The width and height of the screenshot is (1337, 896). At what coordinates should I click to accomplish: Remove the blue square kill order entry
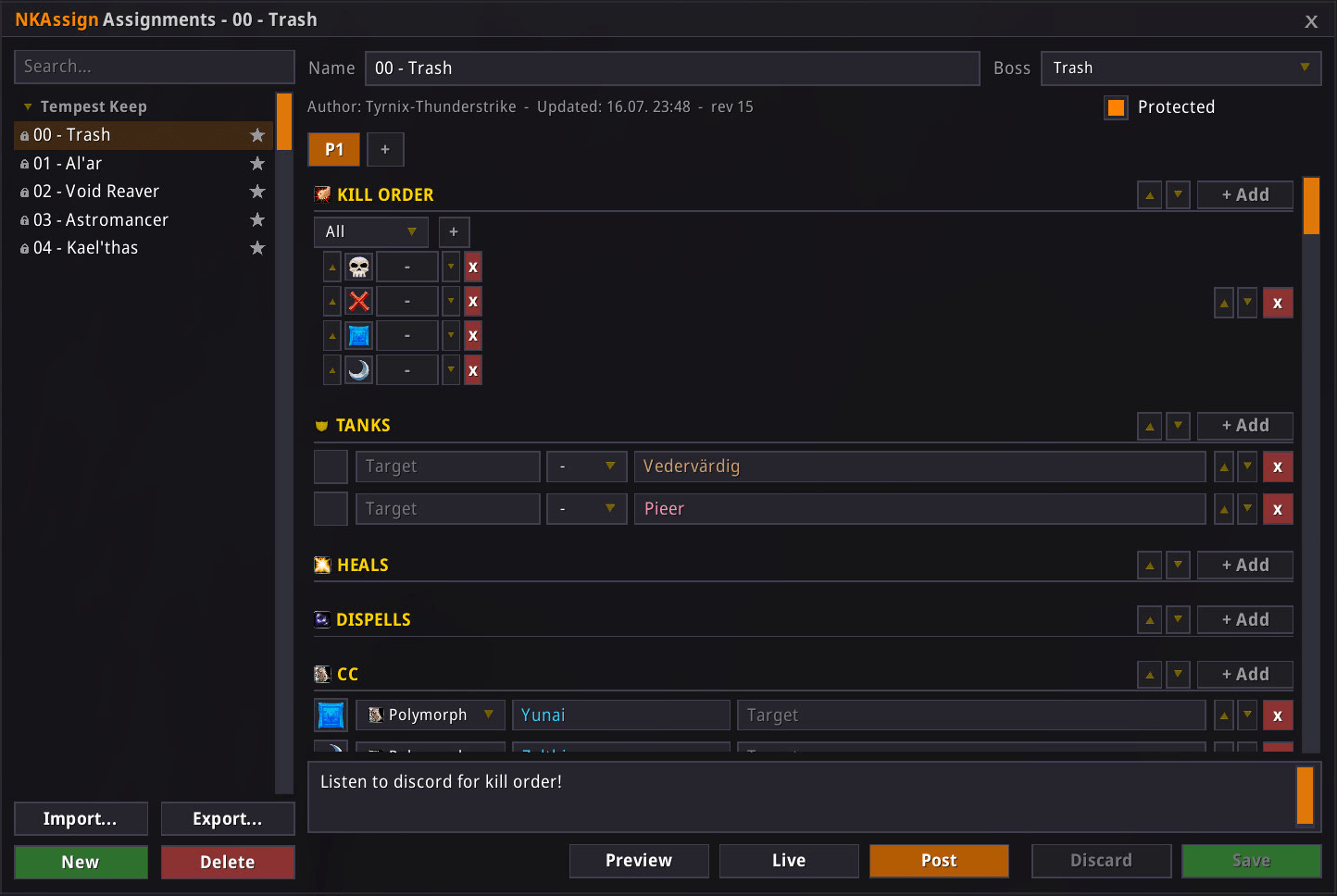pos(473,336)
